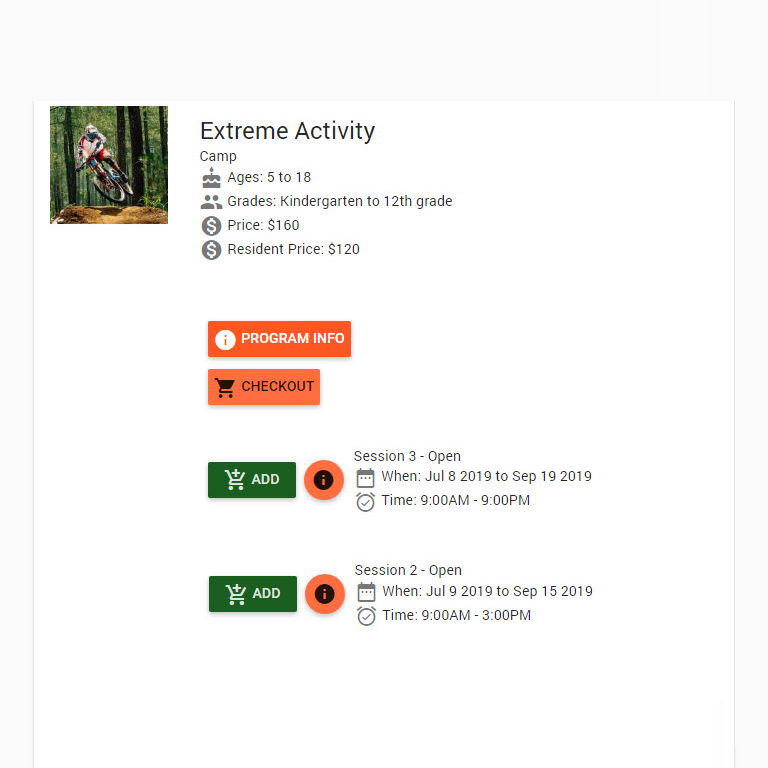Add Session 2 to the cart

point(253,594)
